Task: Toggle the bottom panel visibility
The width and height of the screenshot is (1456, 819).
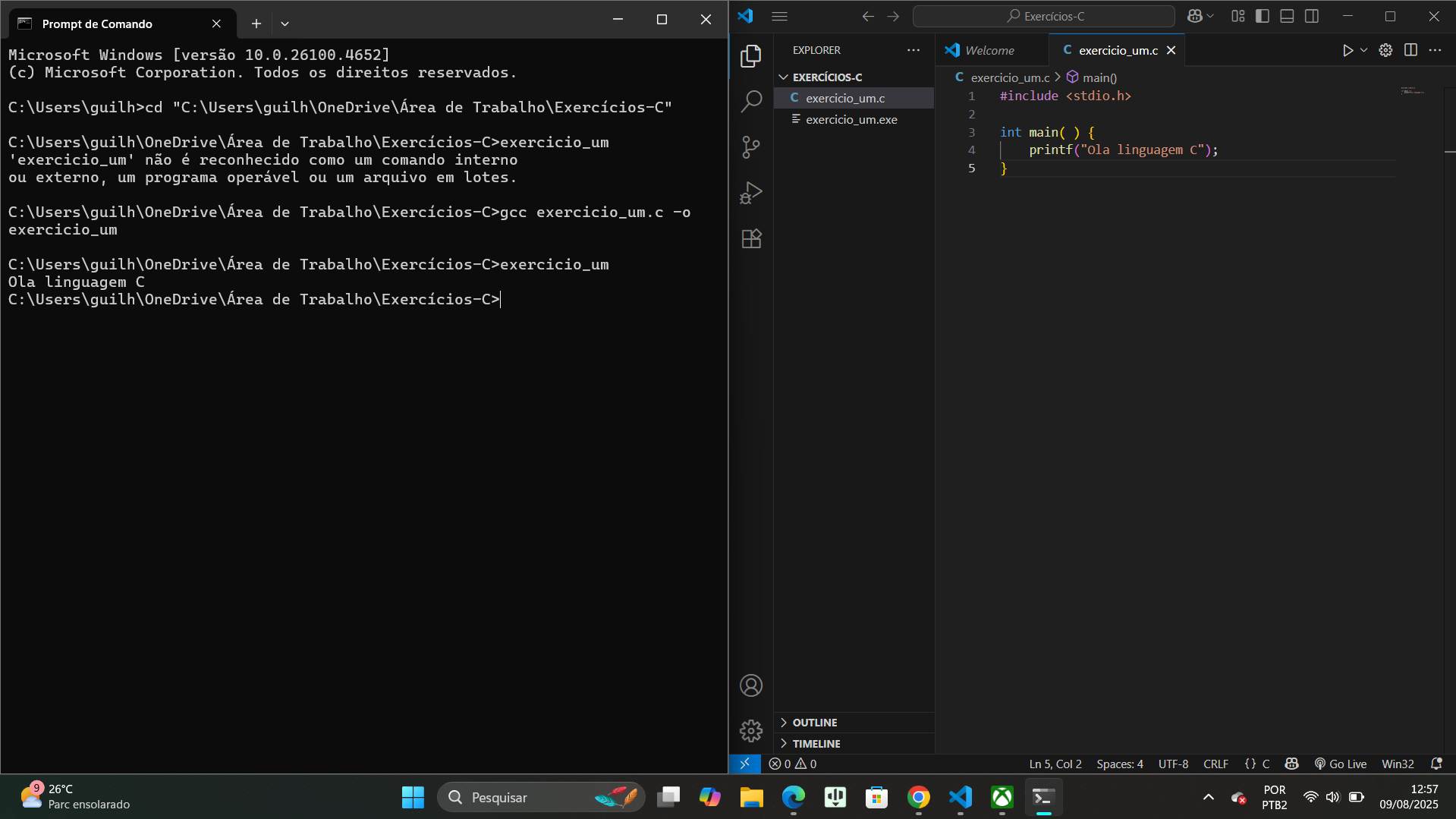Action: point(1287,16)
